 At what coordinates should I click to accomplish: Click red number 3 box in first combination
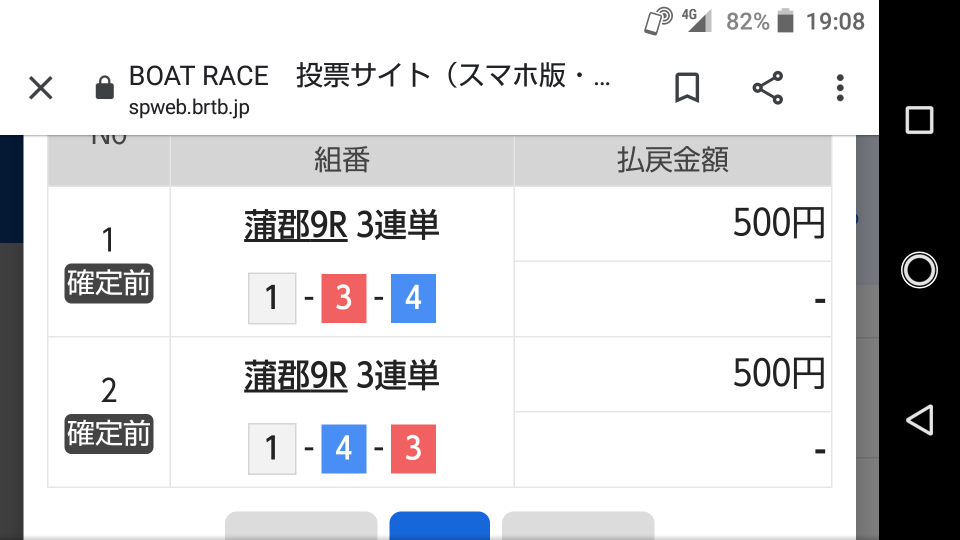click(x=344, y=298)
